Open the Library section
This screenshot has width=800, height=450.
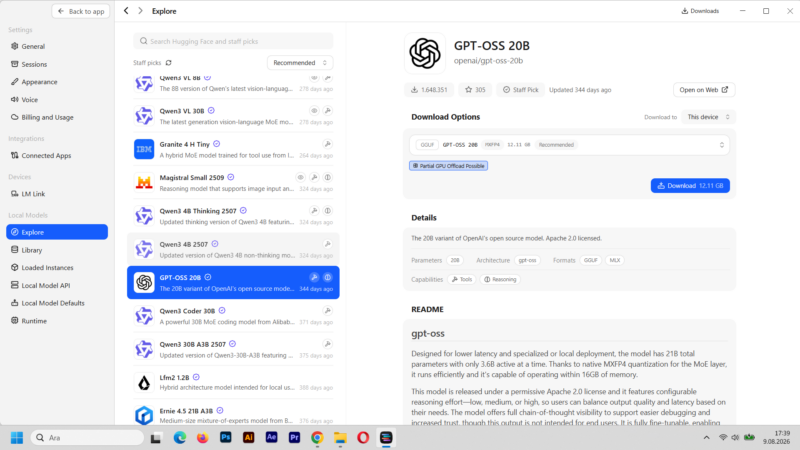57,250
